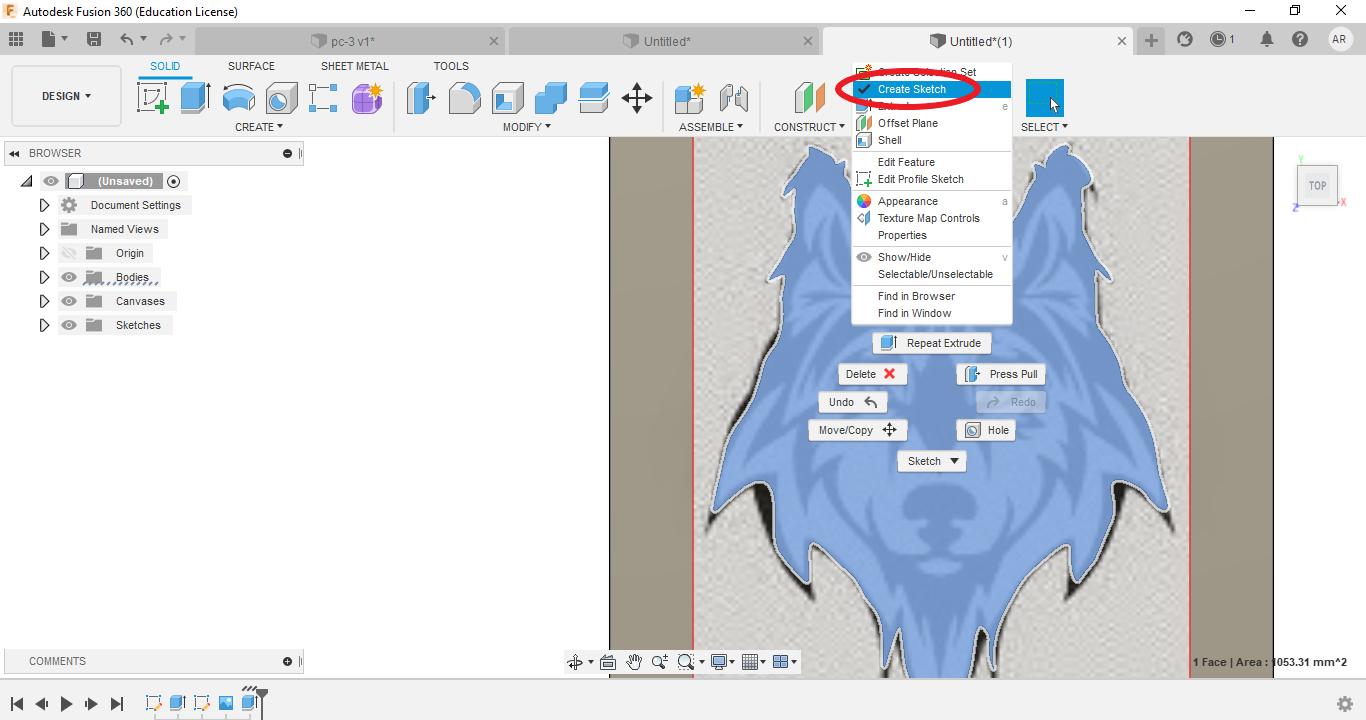
Task: Expand the Sketches folder
Action: tap(44, 325)
